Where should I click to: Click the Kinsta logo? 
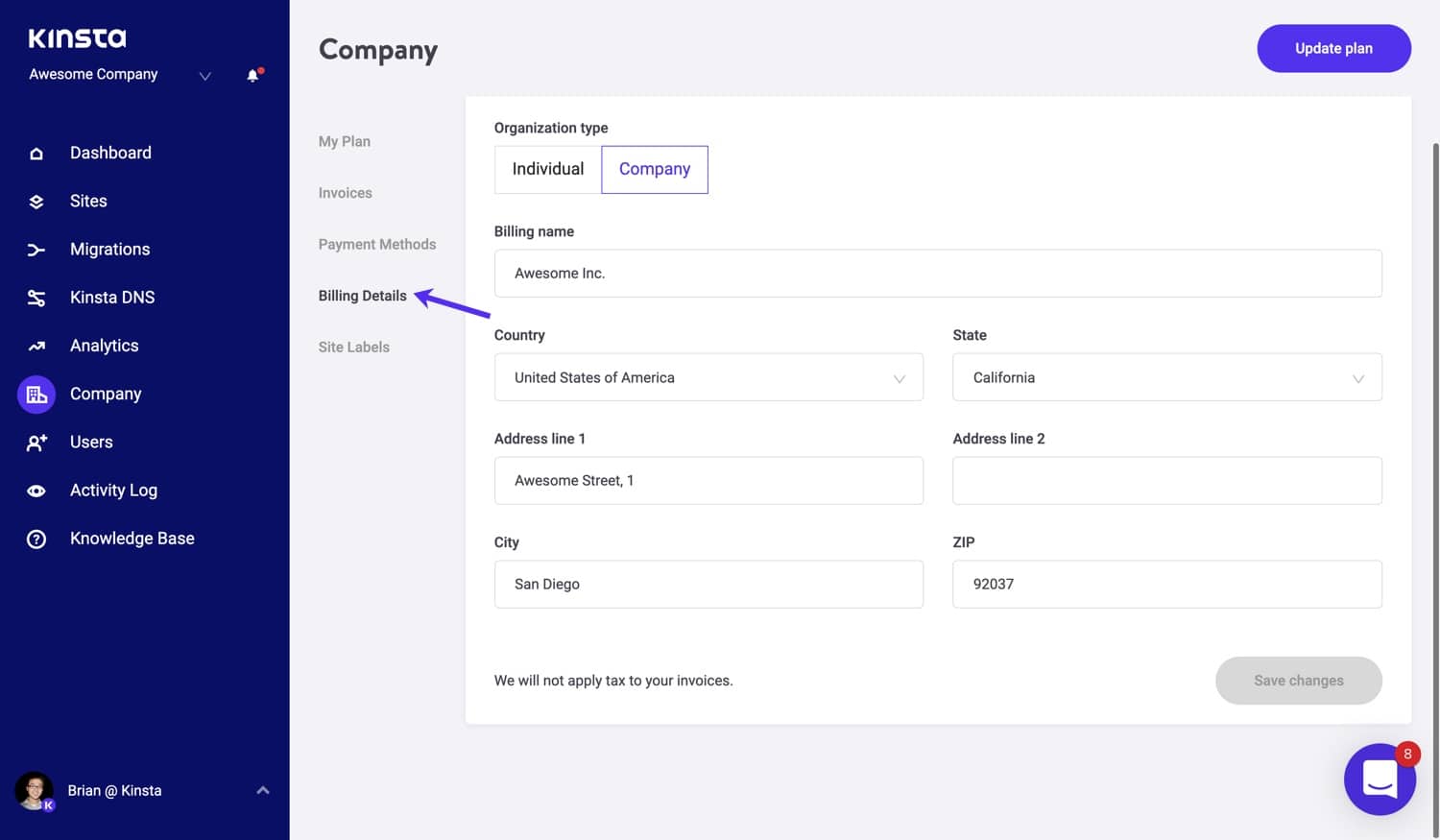pos(78,38)
